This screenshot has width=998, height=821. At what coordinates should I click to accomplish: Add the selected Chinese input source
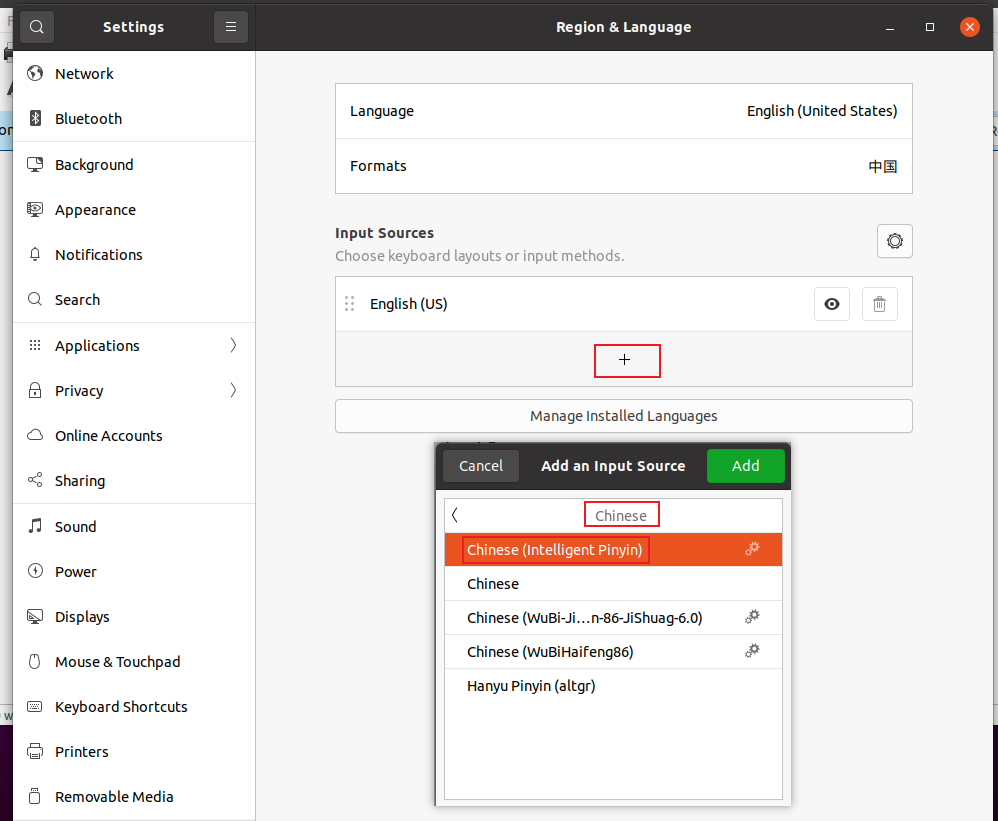pos(745,465)
